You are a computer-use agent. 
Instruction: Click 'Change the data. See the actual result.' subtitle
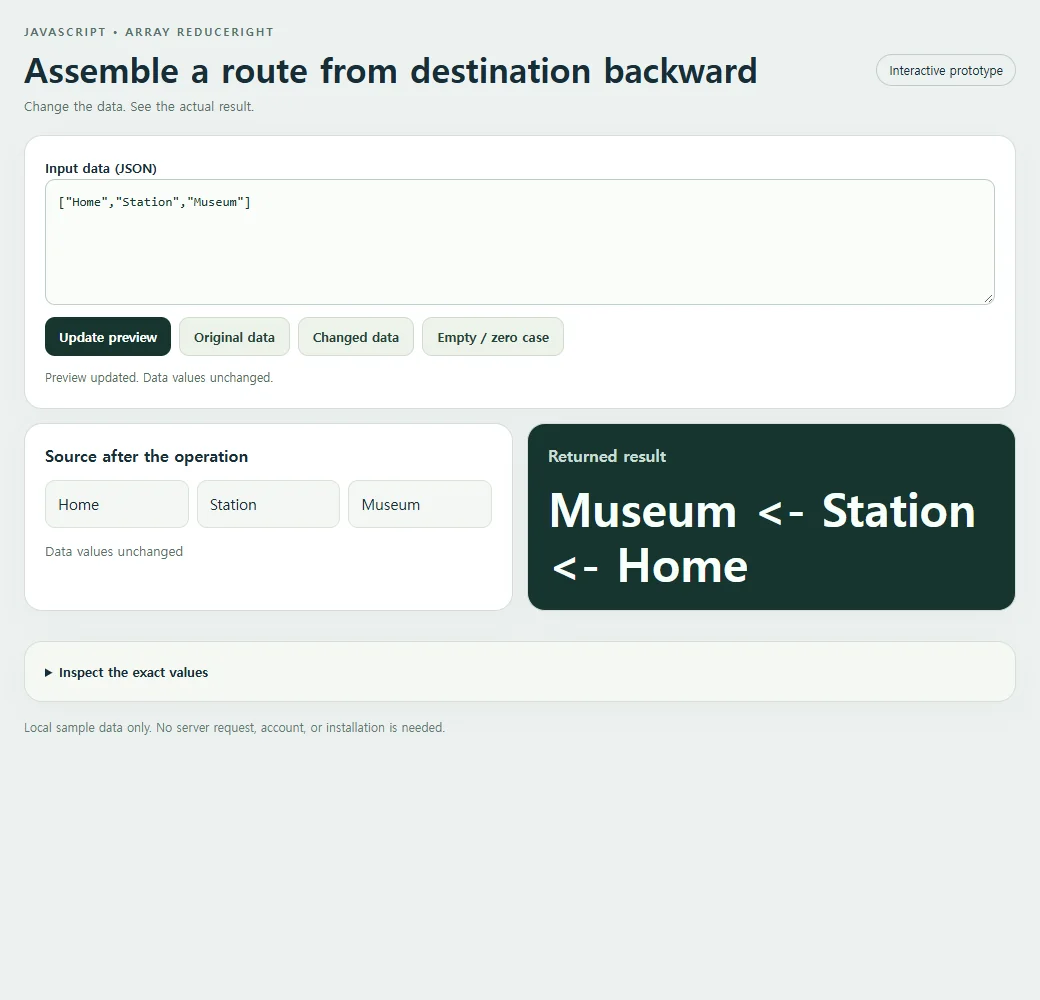(x=139, y=107)
